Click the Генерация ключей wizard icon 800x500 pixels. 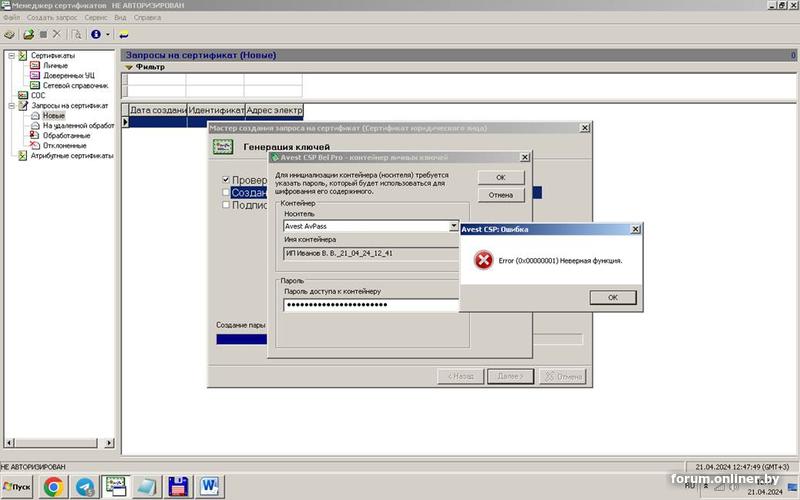click(222, 147)
